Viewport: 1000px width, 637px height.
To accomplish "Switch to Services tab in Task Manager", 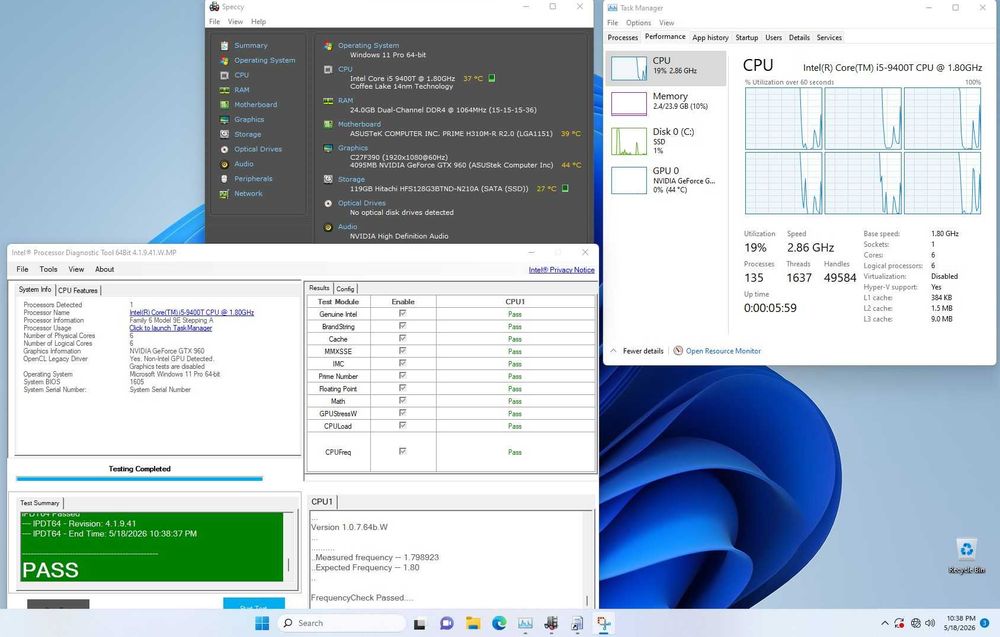I will 829,38.
